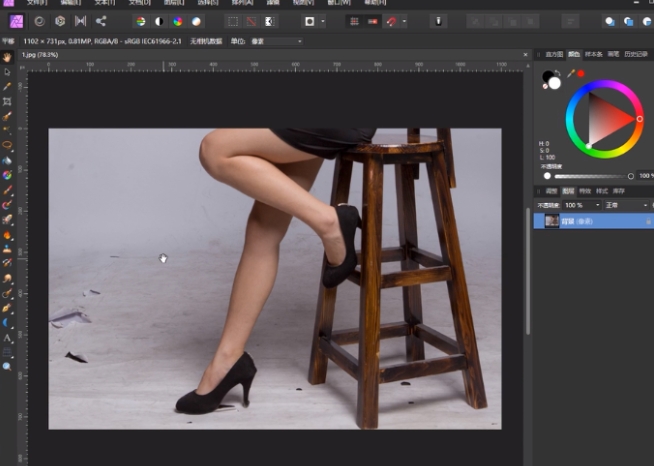The height and width of the screenshot is (466, 654).
Task: Close the 1.jpg document tab
Action: [x=525, y=55]
